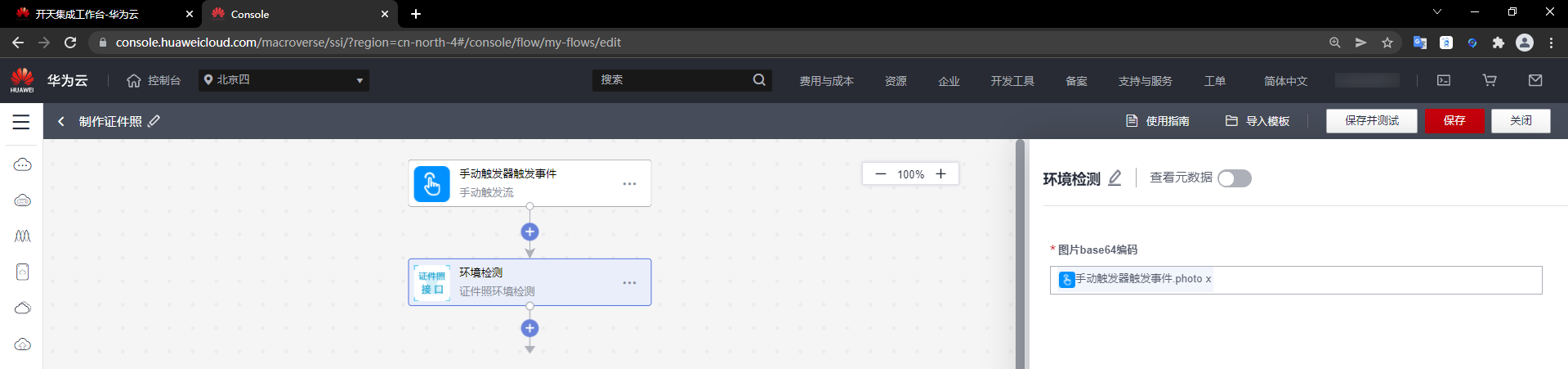
Task: Click the page zoom magnifier icon
Action: (x=1334, y=43)
